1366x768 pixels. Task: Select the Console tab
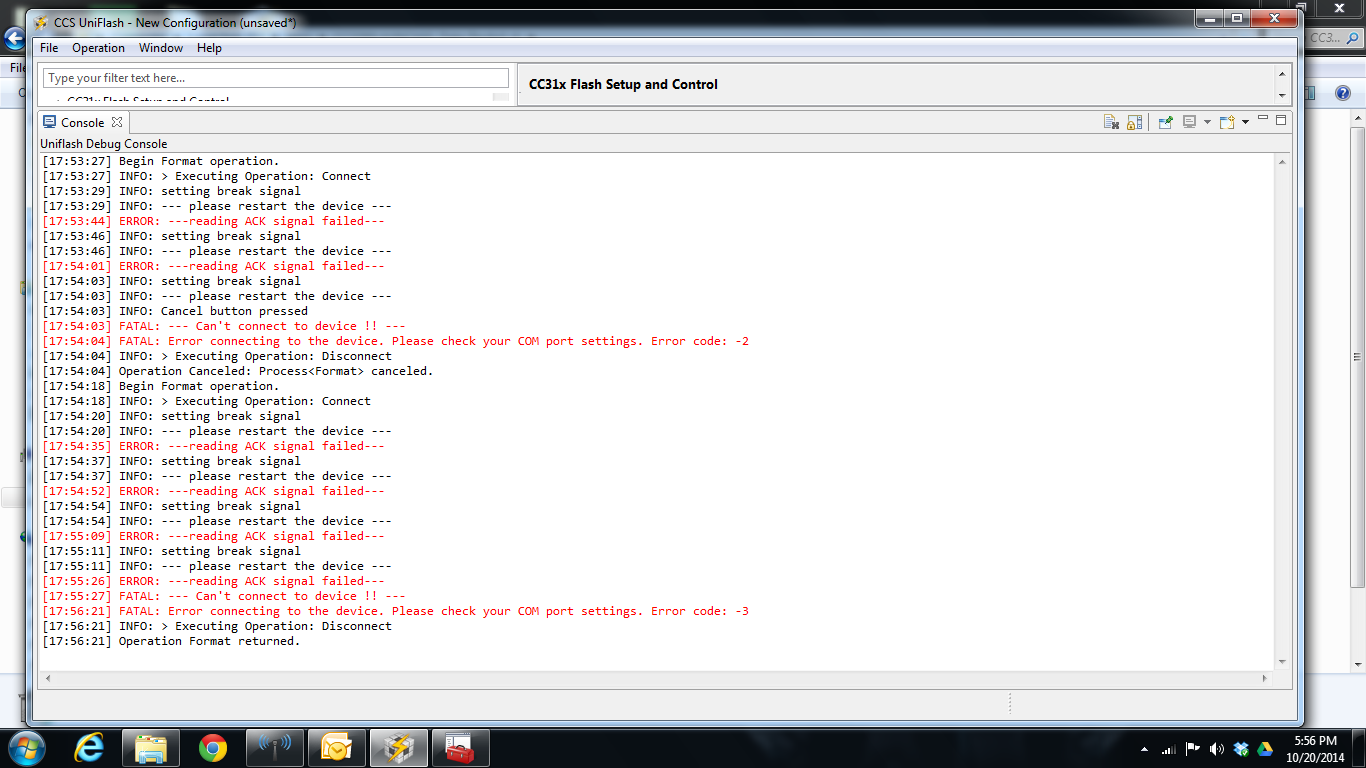click(x=82, y=122)
